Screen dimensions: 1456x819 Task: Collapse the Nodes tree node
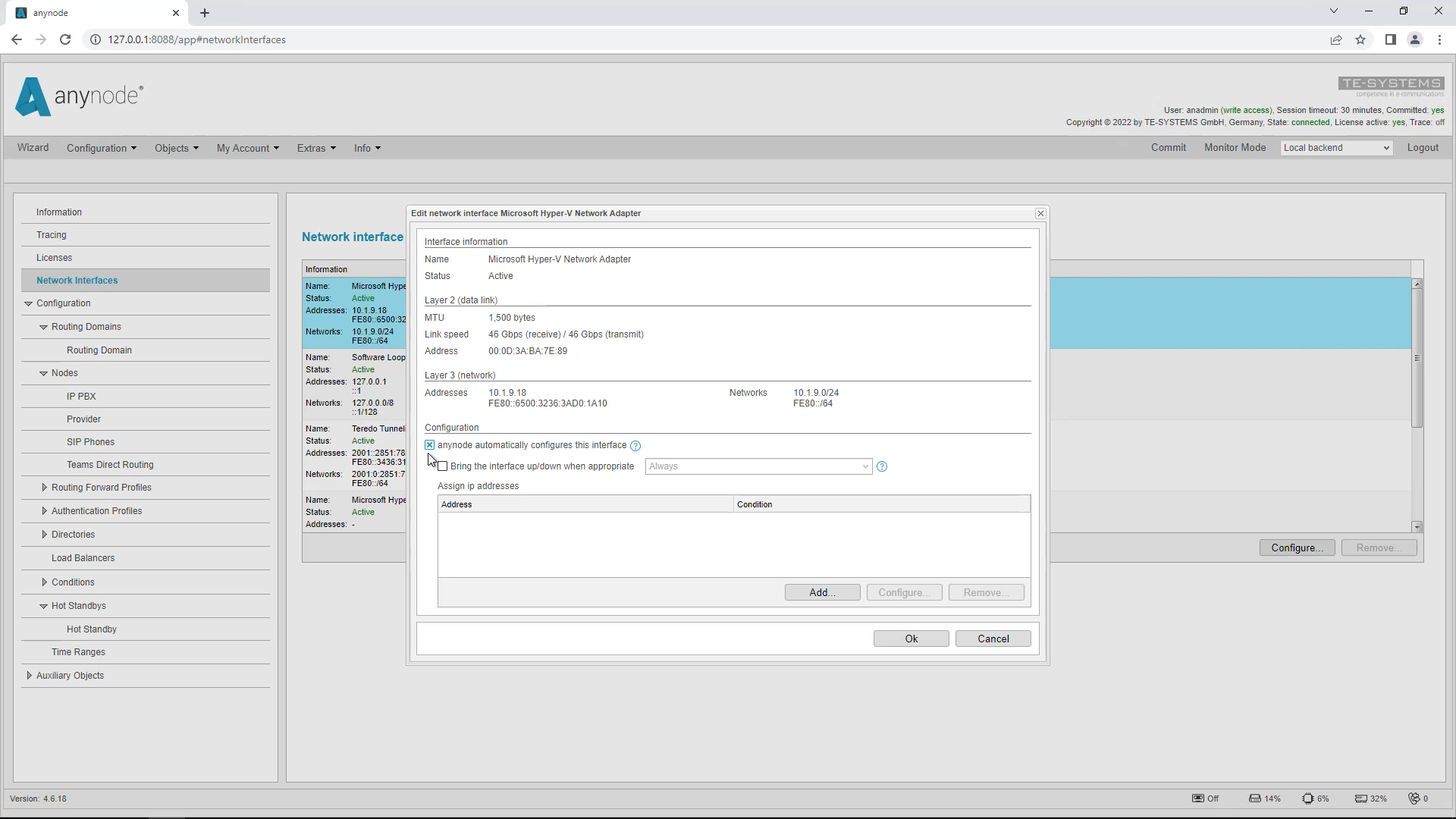(x=44, y=373)
